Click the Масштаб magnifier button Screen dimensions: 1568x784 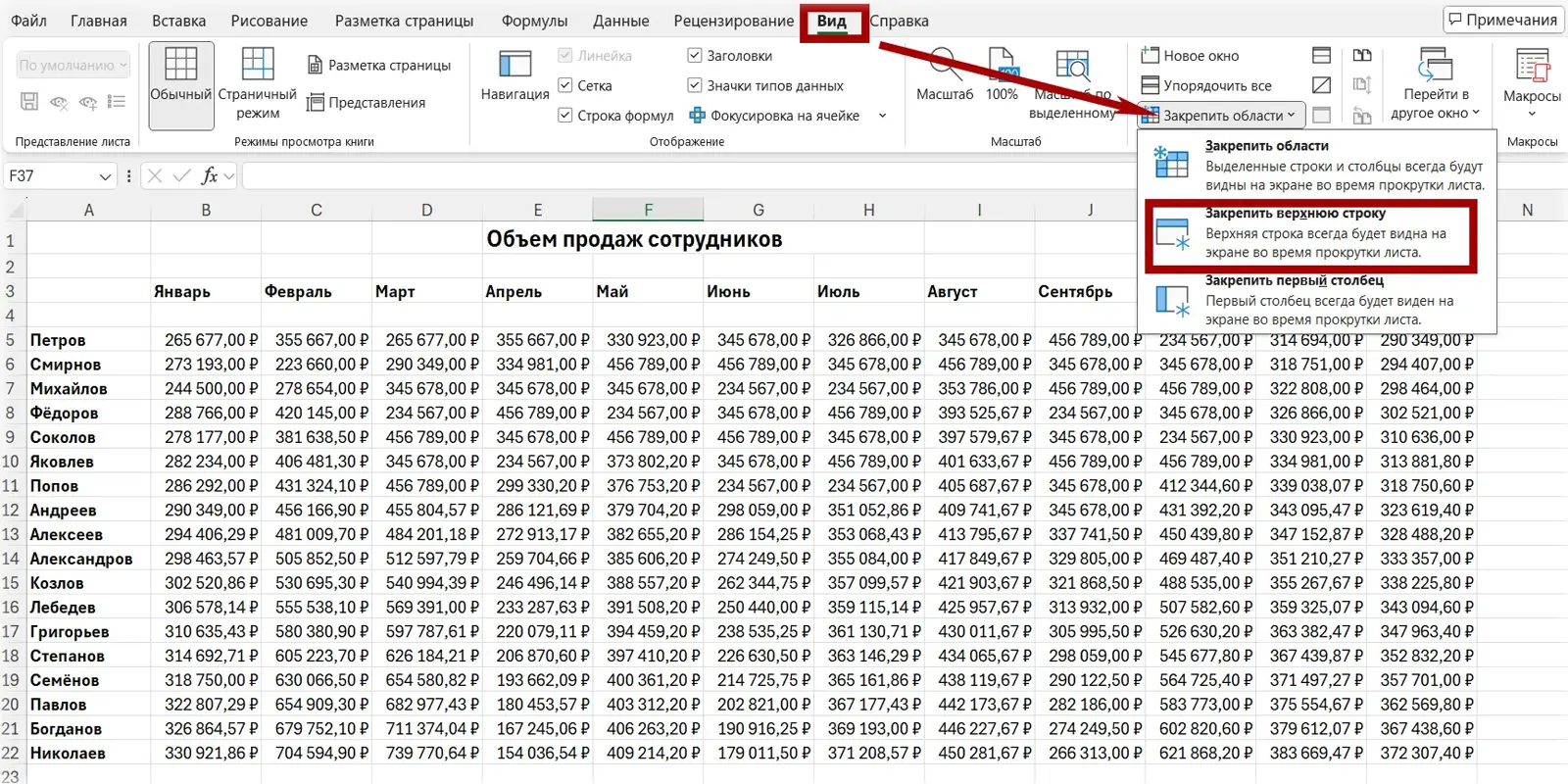[945, 76]
